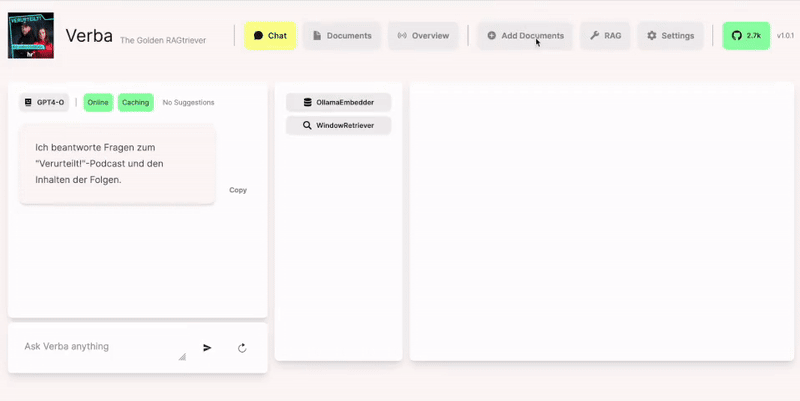The image size is (800, 401).
Task: Click the GPT4-O generator badge
Action: 44,103
